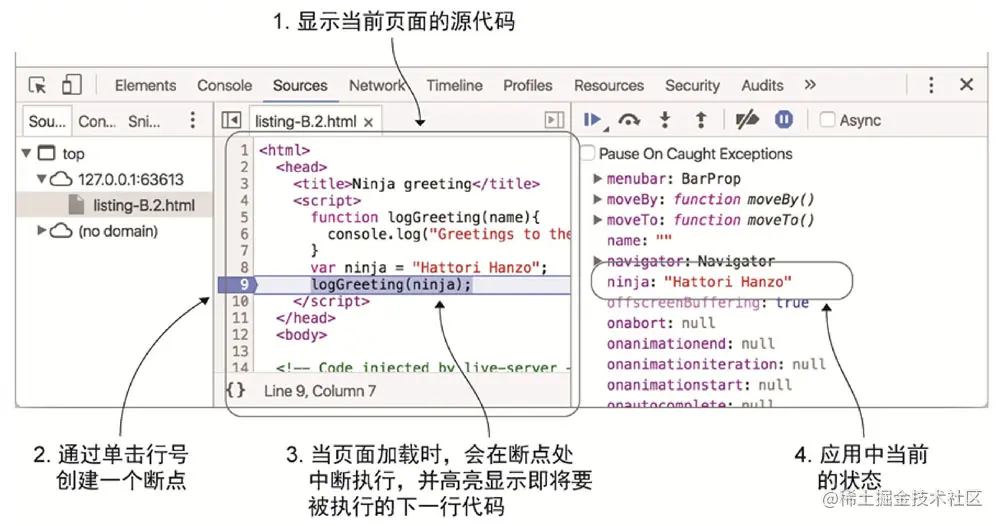Hide the file navigator pane icon
The image size is (1000, 526).
231,120
